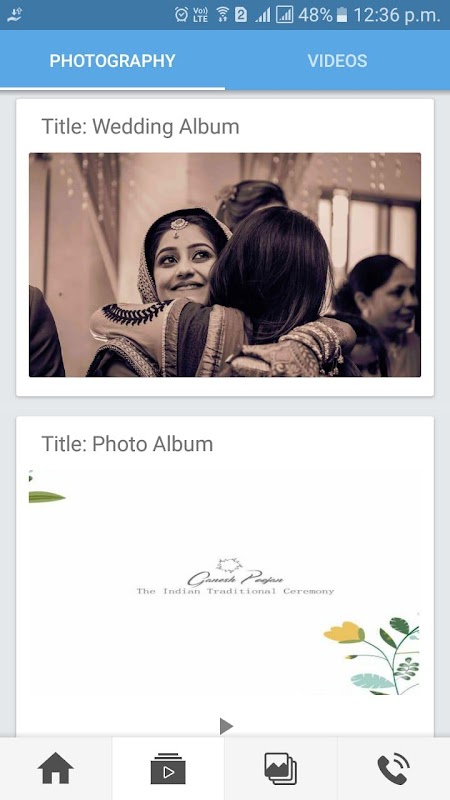Open the Ganesh Poojan album cover image

click(225, 582)
